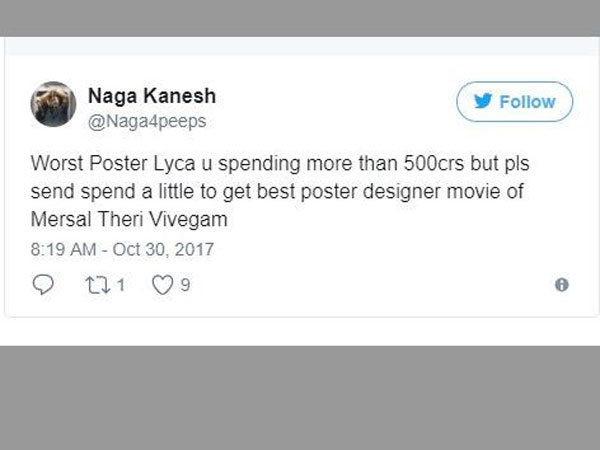This screenshot has width=600, height=450.
Task: Click the Oct 30, 2017 date
Action: (166, 248)
